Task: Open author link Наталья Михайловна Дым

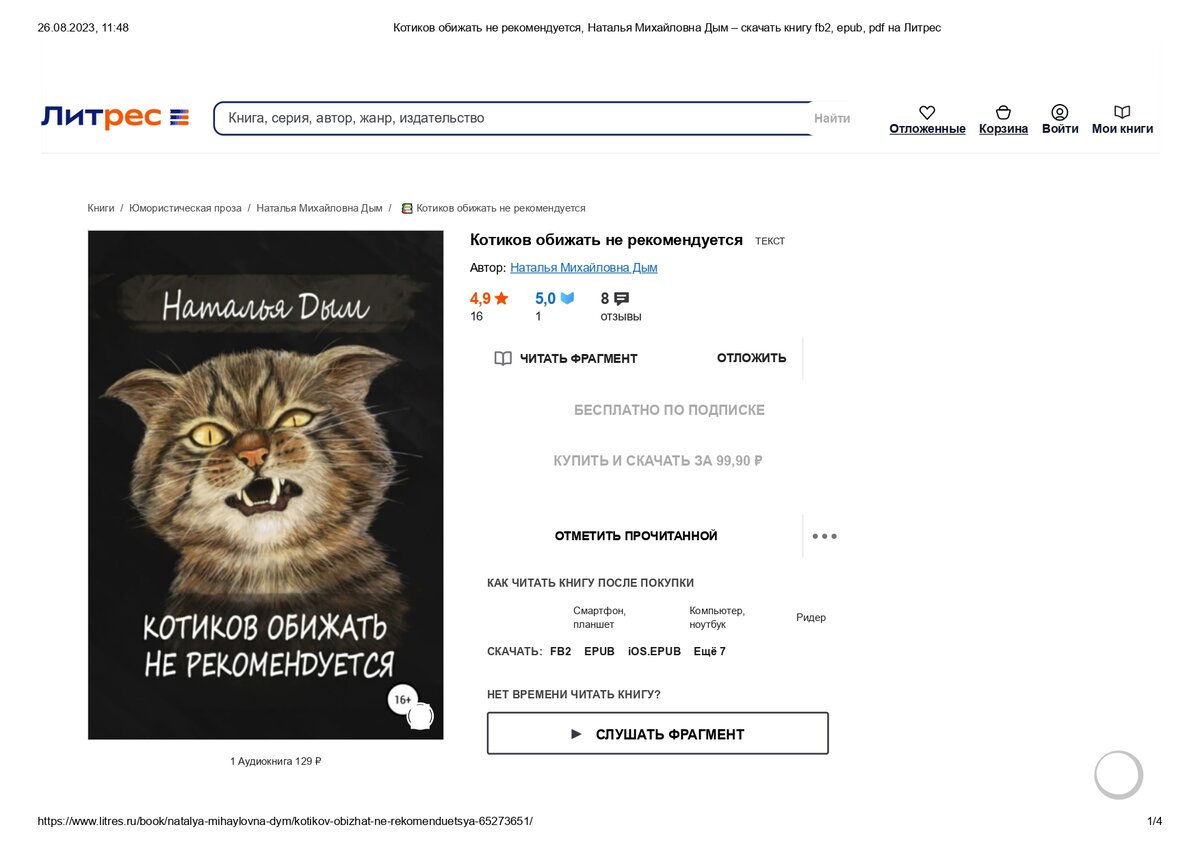Action: tap(584, 268)
